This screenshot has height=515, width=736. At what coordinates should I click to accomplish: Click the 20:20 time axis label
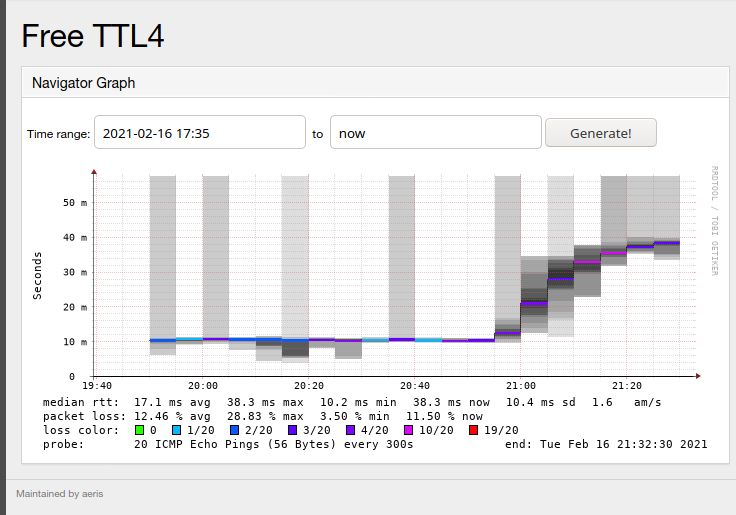point(309,386)
